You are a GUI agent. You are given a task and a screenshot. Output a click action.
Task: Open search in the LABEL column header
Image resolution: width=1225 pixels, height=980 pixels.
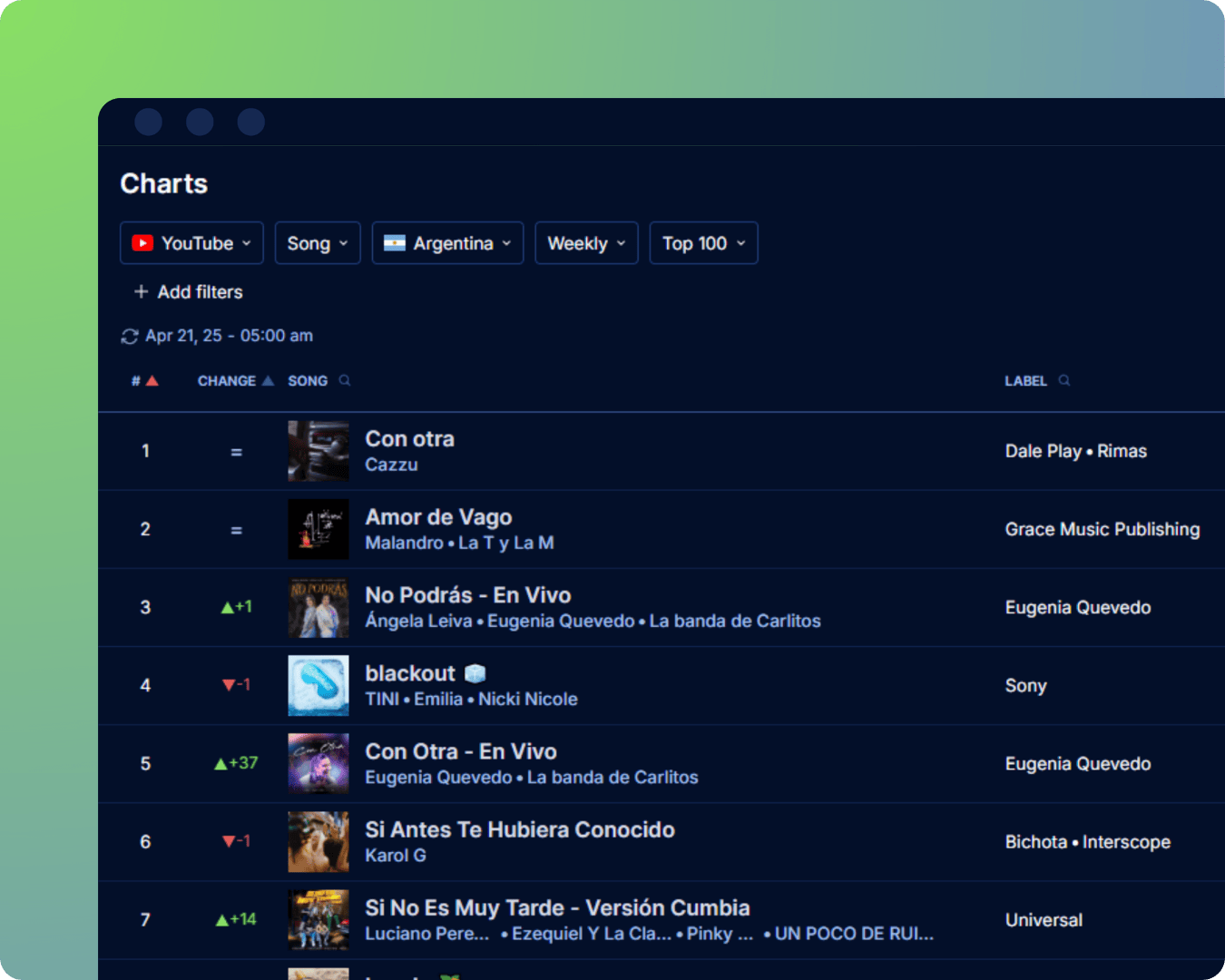1063,380
